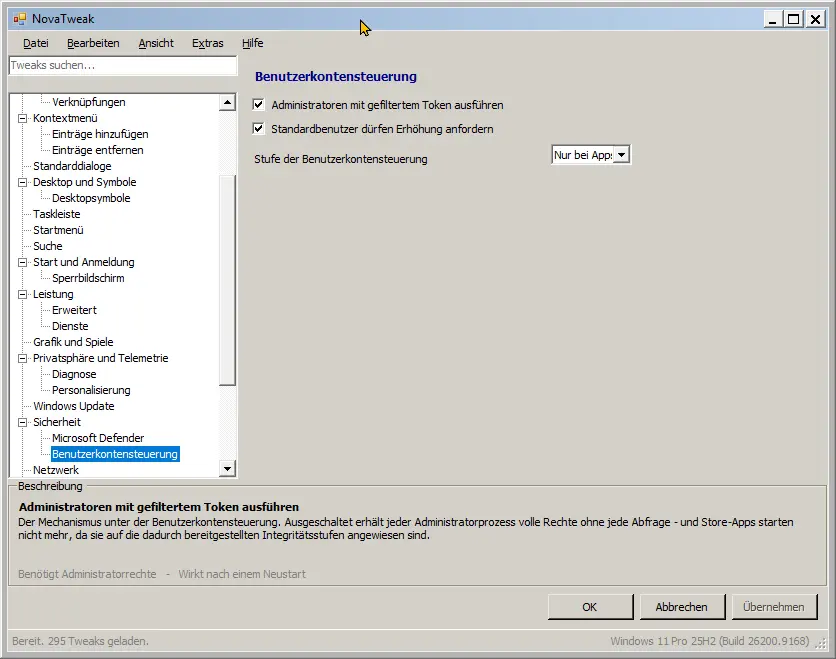Click the Benutzerkontensteuerung page heading

point(336,77)
